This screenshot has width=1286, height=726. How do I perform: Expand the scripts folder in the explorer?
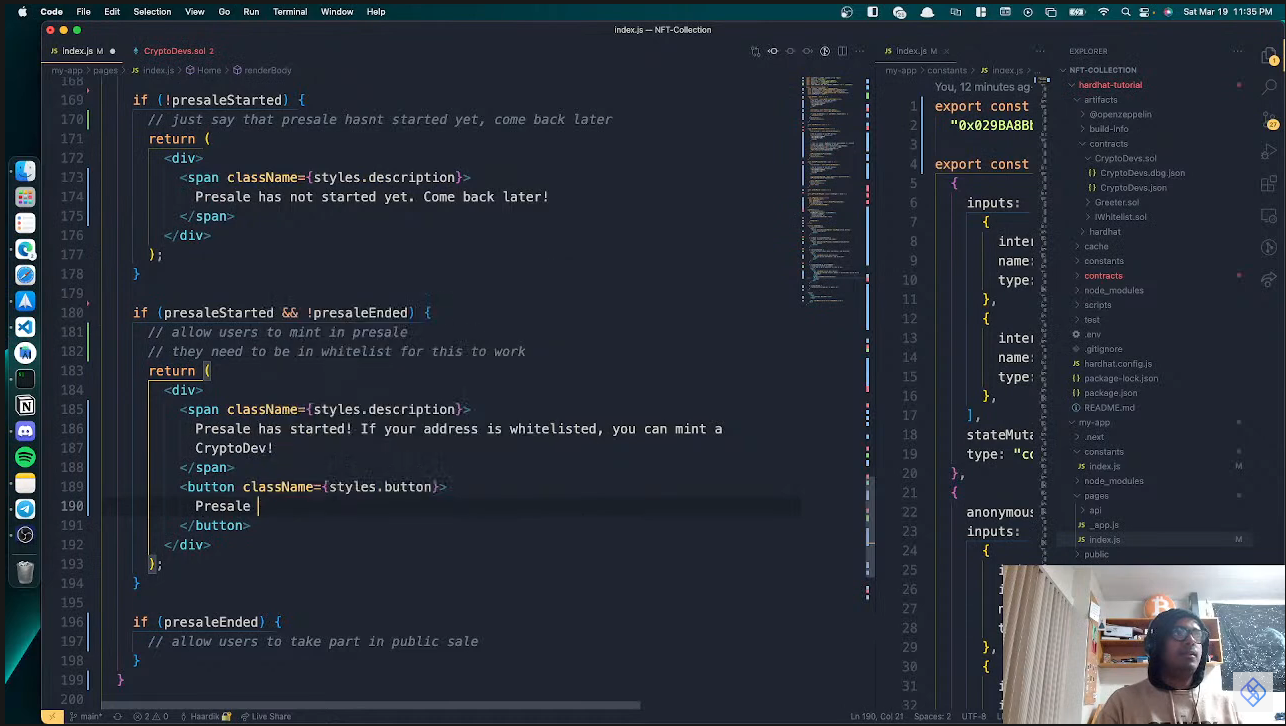(1100, 305)
